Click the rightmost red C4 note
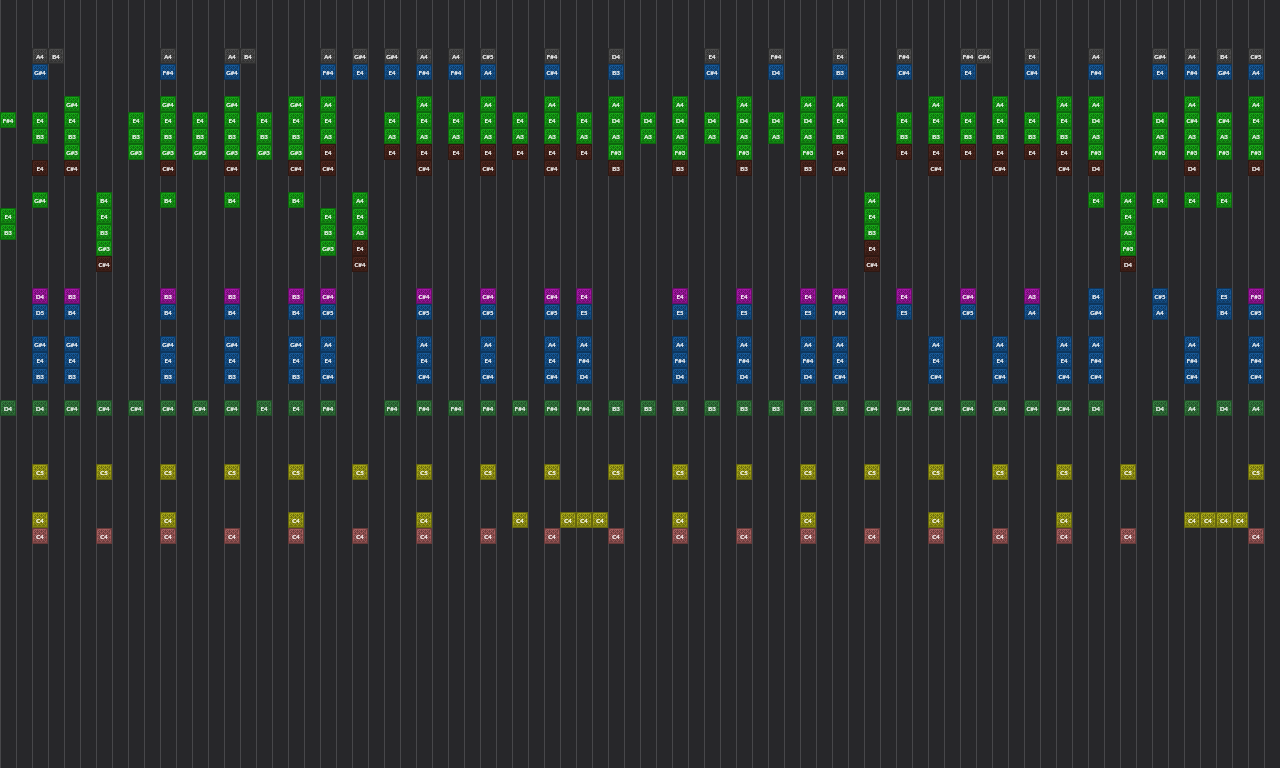This screenshot has width=1280, height=768. click(x=1256, y=537)
